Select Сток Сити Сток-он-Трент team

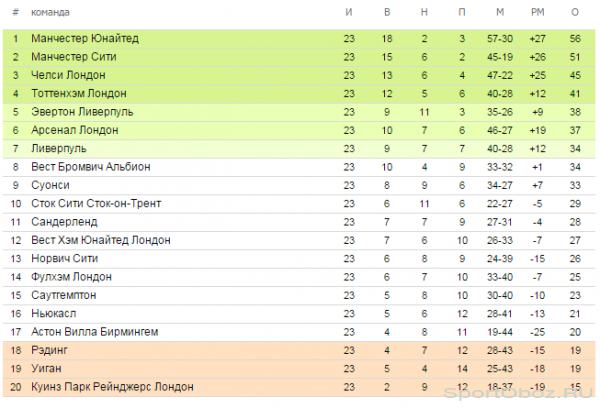96,204
